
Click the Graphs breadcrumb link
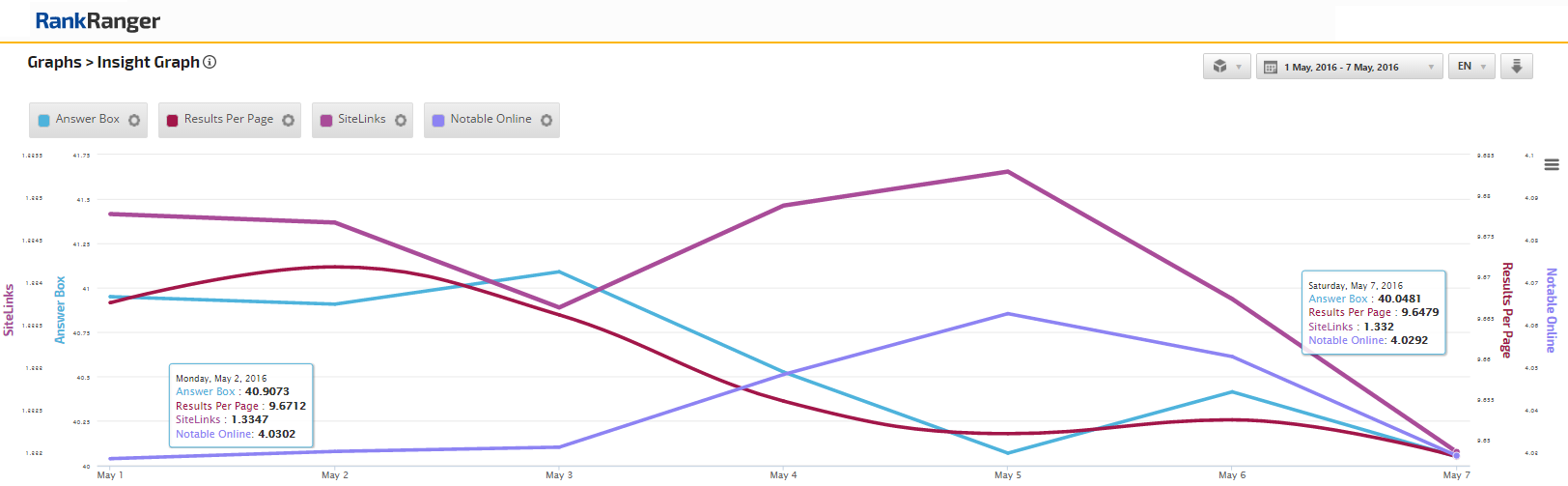pyautogui.click(x=54, y=62)
